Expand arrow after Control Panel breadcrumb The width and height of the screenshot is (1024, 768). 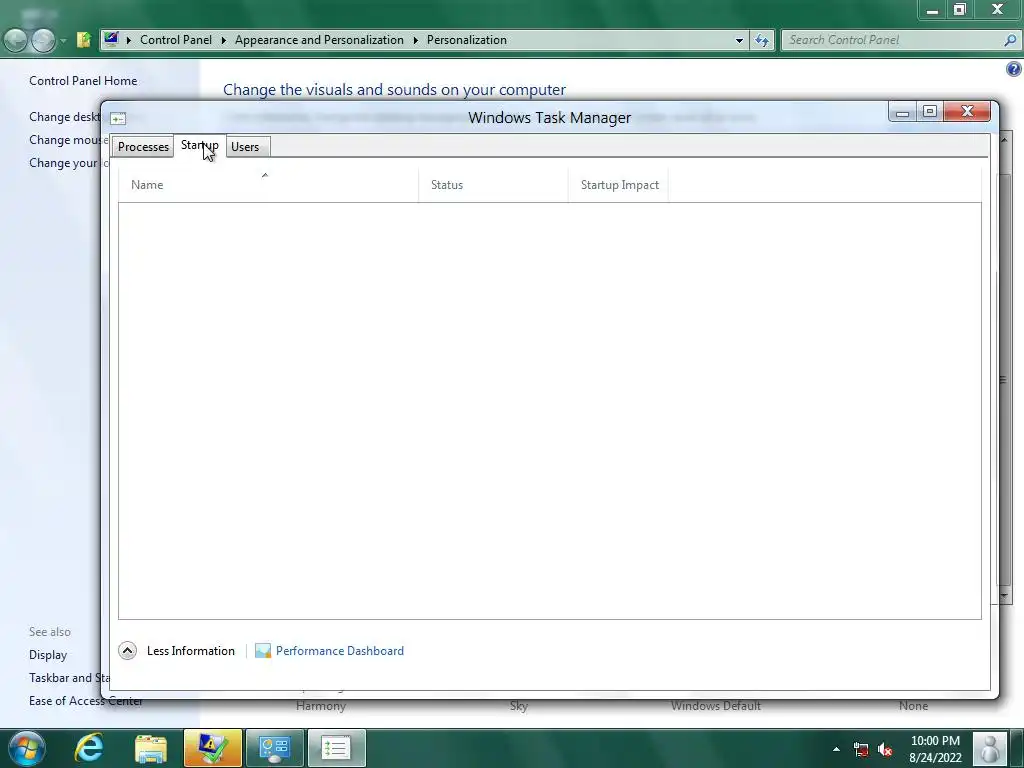point(223,40)
